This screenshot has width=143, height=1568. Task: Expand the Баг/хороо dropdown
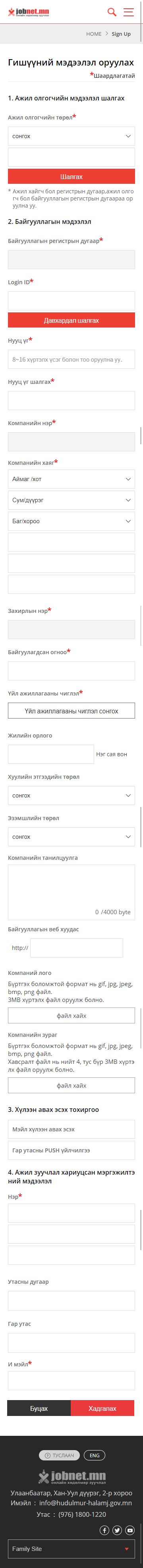[71, 521]
